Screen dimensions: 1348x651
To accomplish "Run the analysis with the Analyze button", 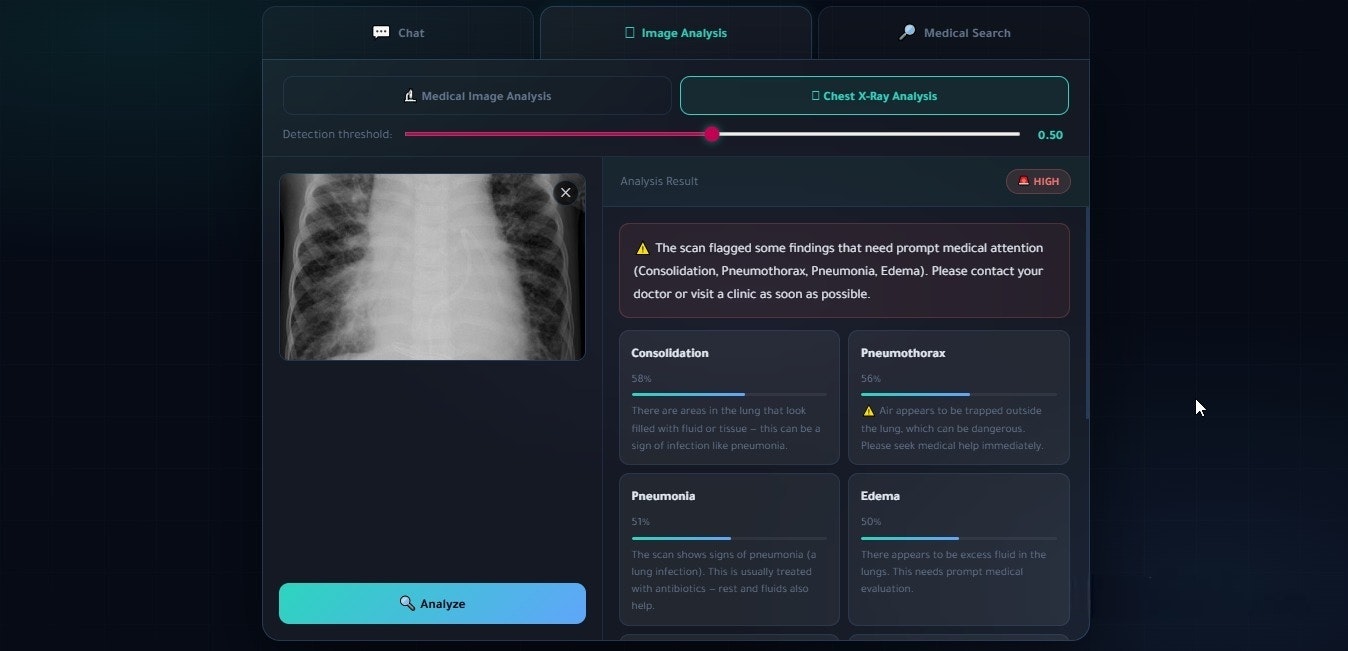I will coord(432,604).
